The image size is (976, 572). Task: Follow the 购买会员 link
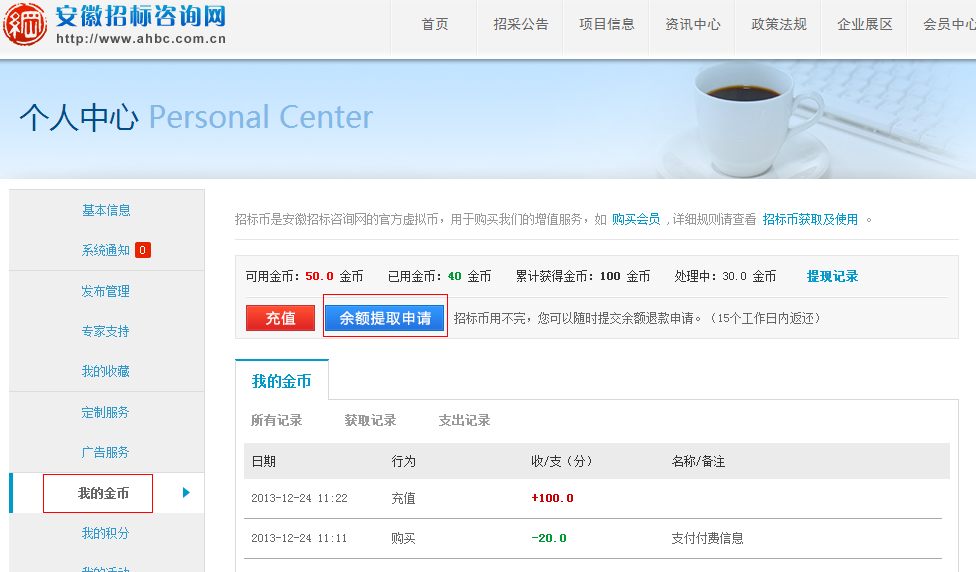point(636,219)
